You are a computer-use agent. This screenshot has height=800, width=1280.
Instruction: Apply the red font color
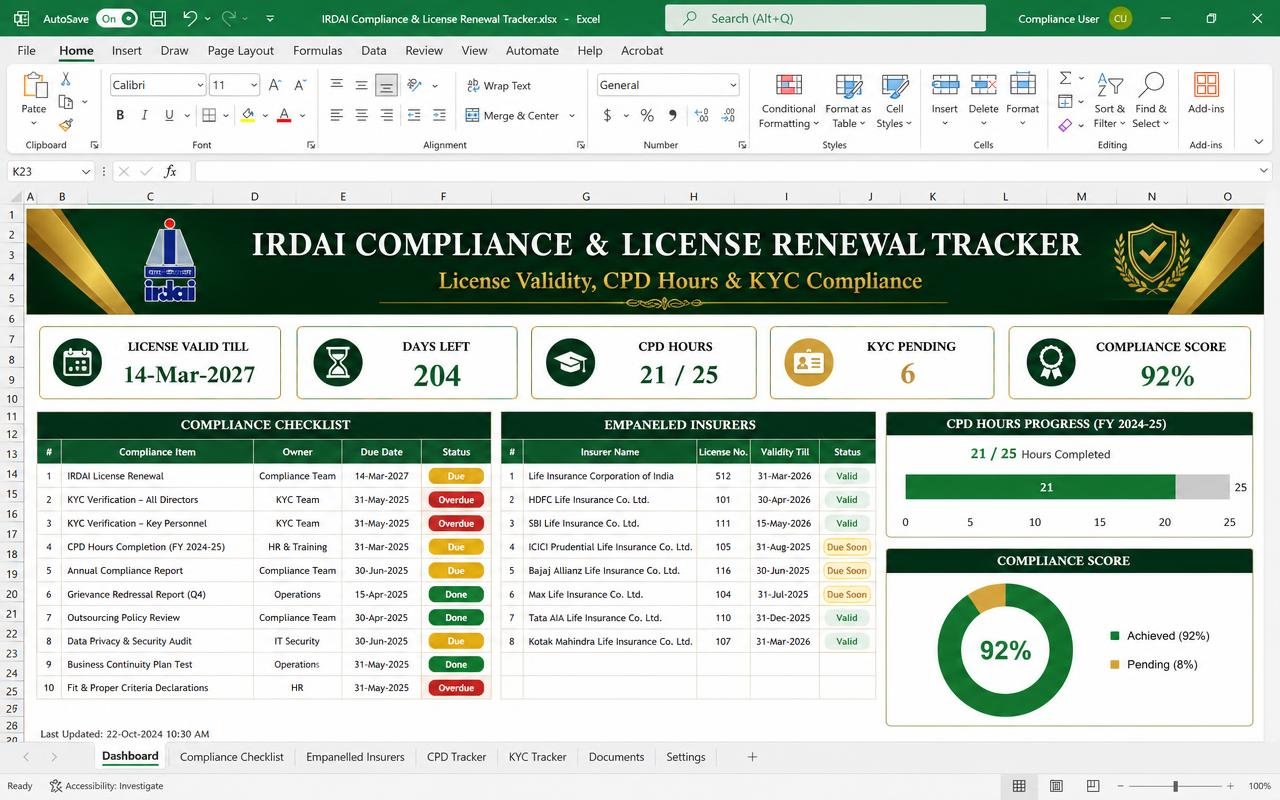284,115
